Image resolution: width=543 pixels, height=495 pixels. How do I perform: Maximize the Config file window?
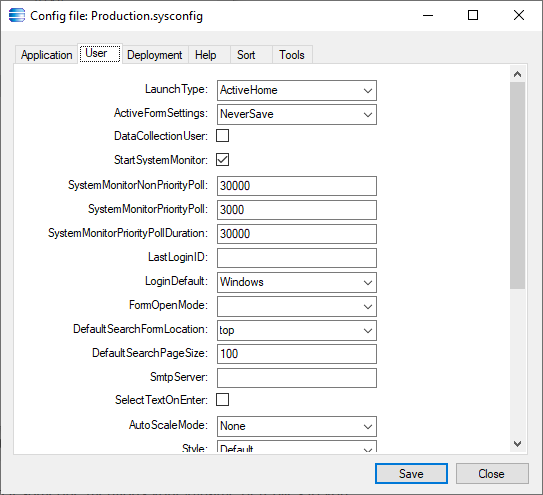(473, 15)
